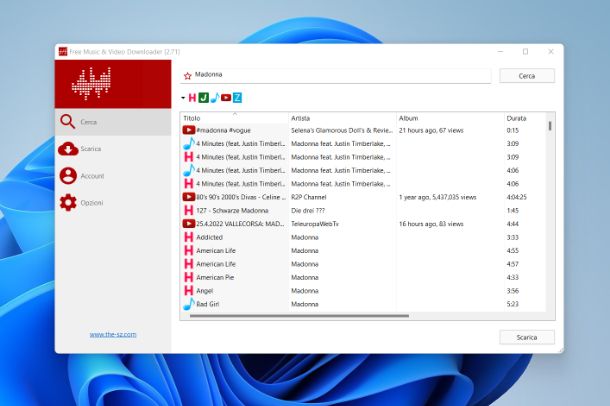Screen dimensions: 610x406
Task: Click artist cell Selena's Glamorous Doll's
Action: [342, 130]
